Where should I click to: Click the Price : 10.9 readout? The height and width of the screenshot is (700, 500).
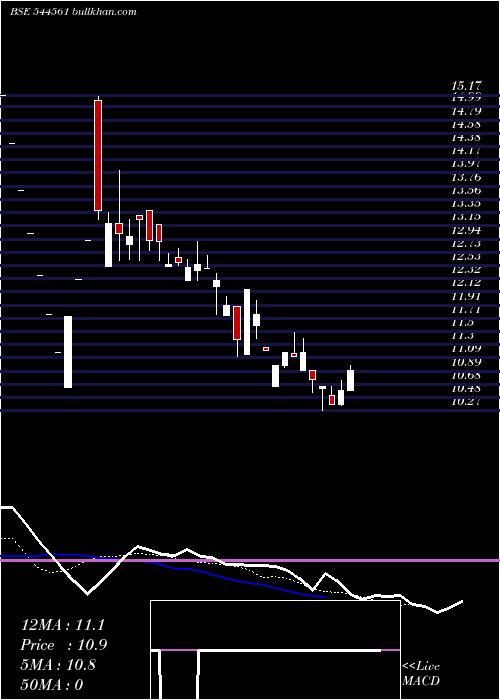[63, 645]
